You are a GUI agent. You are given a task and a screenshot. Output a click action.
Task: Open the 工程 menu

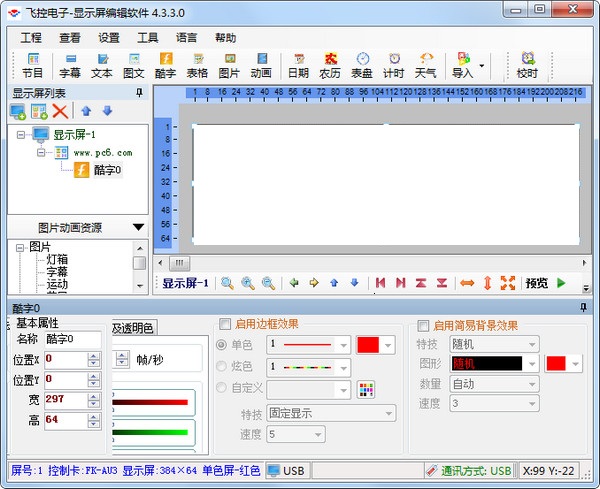click(x=31, y=38)
